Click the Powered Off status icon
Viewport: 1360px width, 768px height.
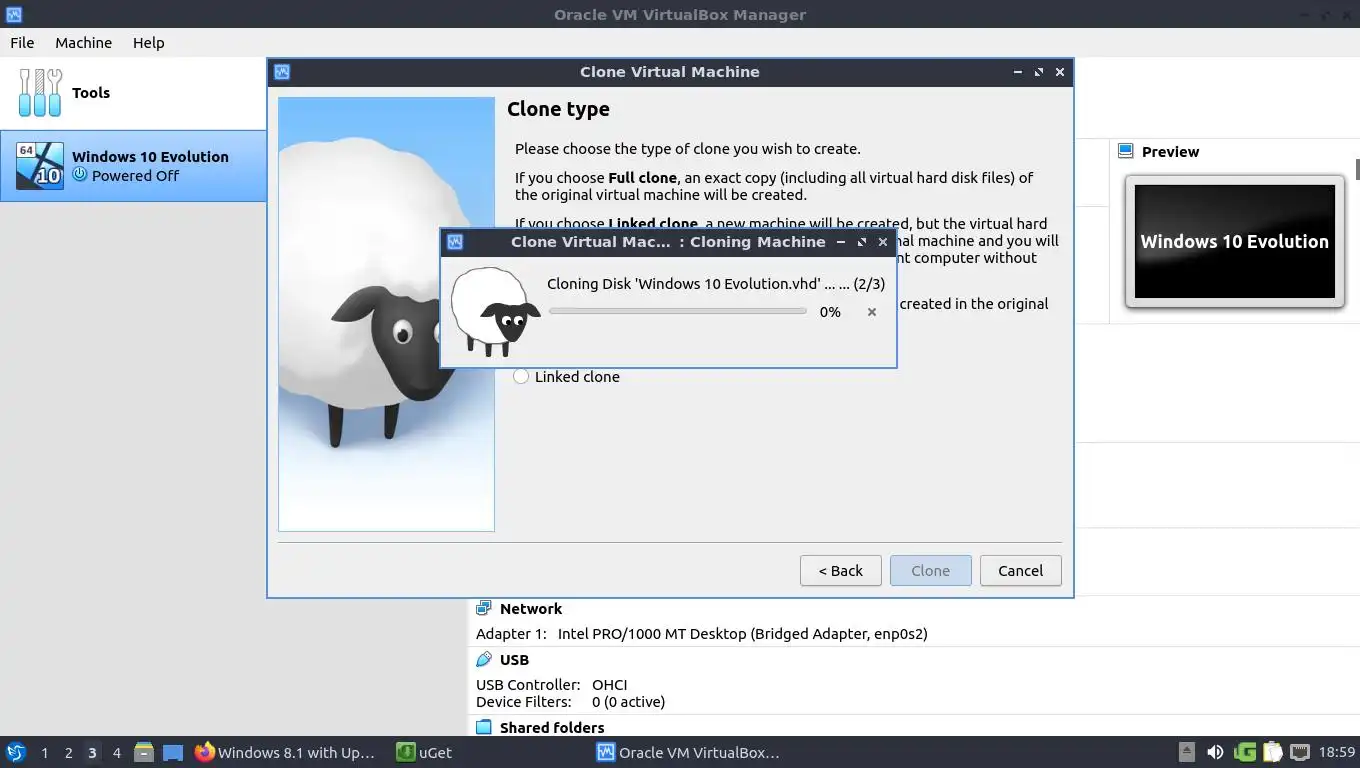pos(80,175)
